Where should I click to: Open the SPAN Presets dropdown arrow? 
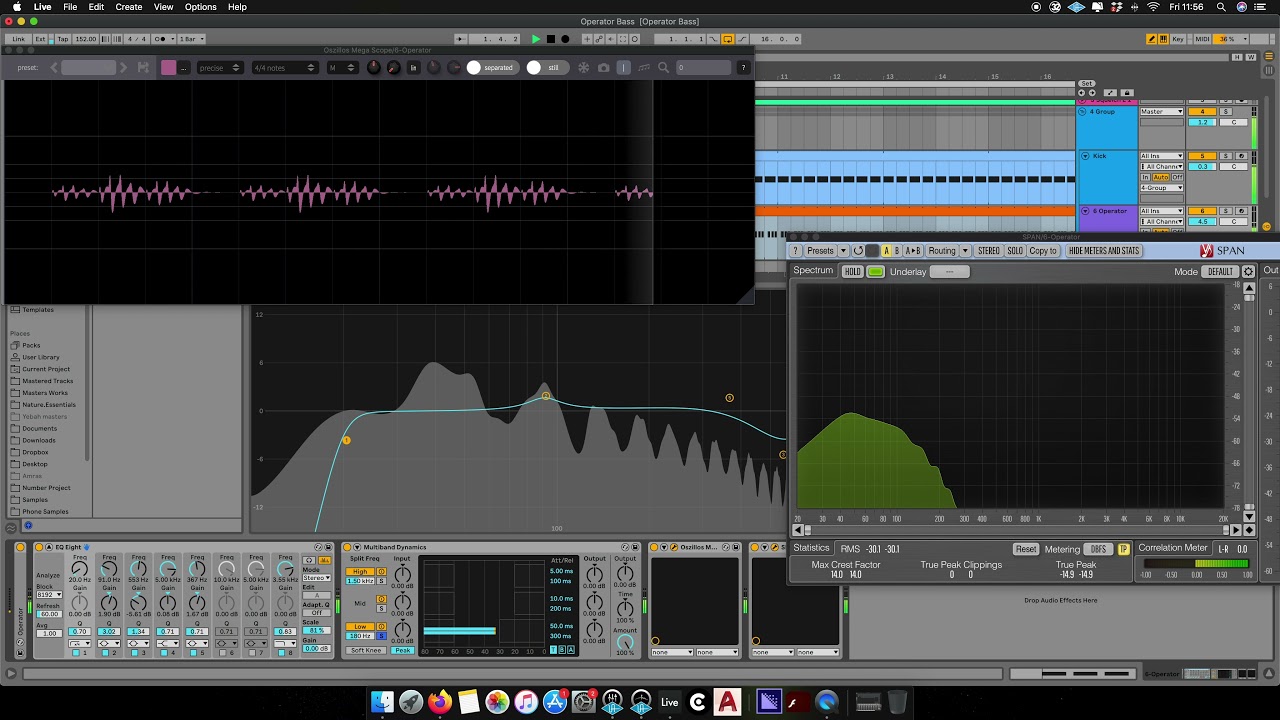tap(843, 251)
